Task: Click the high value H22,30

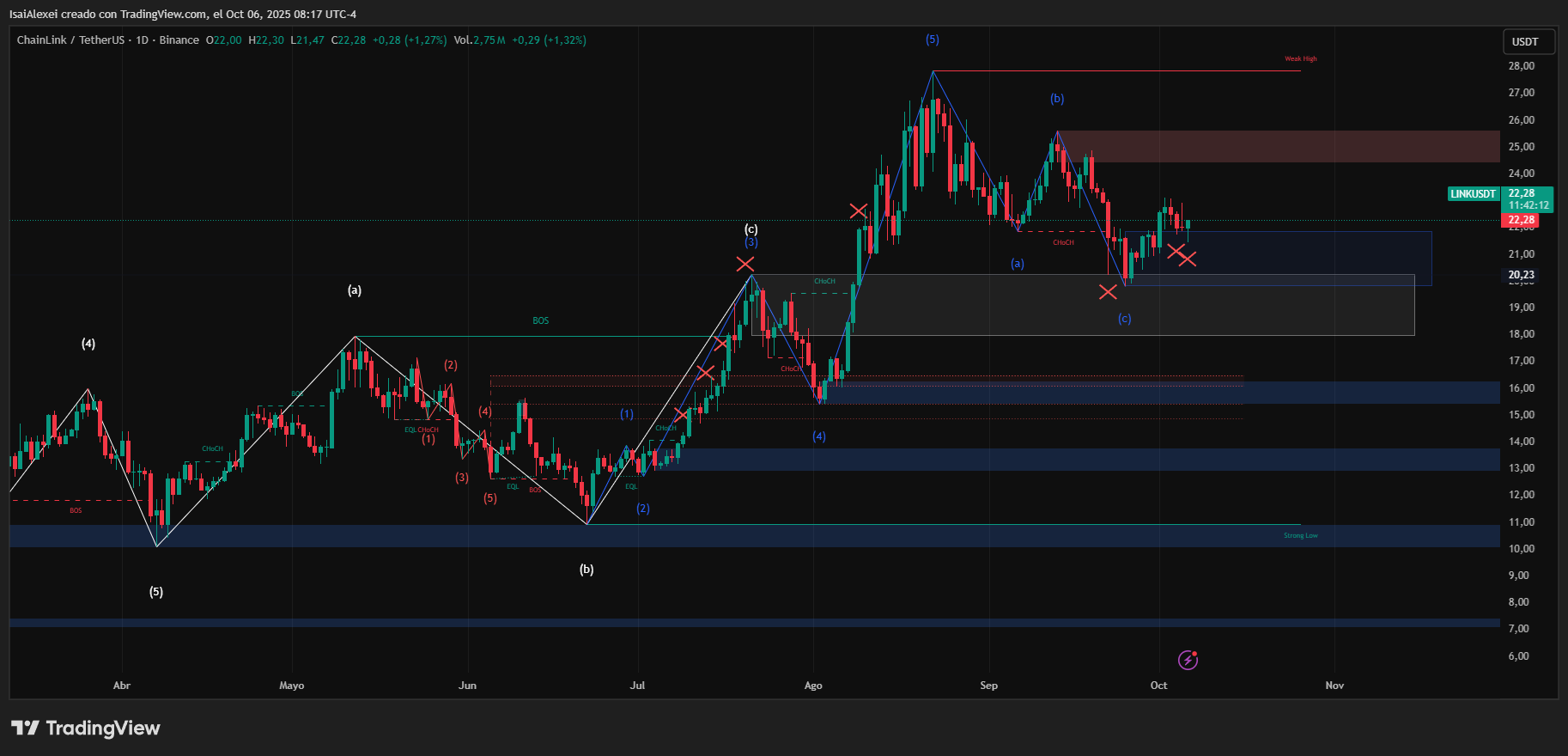Action: click(x=266, y=40)
